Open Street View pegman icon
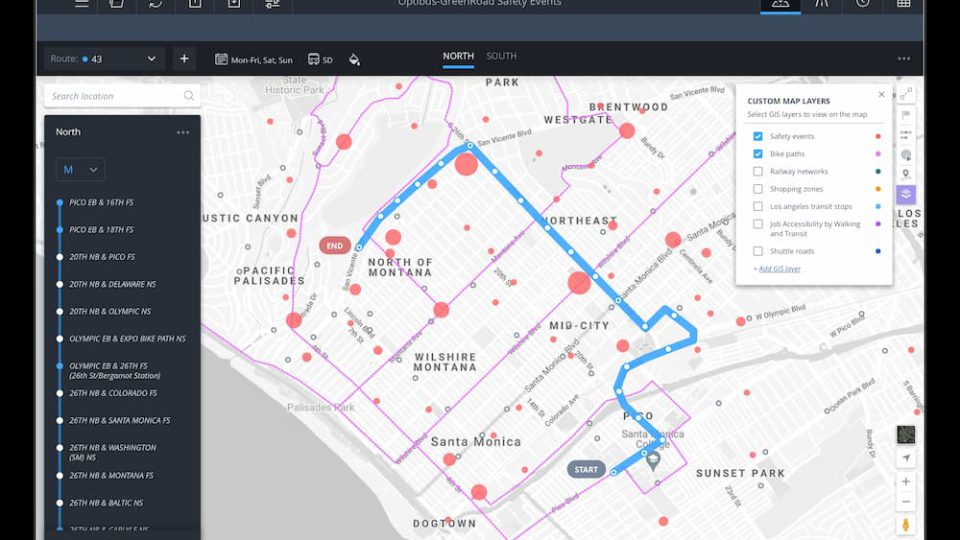 point(906,525)
